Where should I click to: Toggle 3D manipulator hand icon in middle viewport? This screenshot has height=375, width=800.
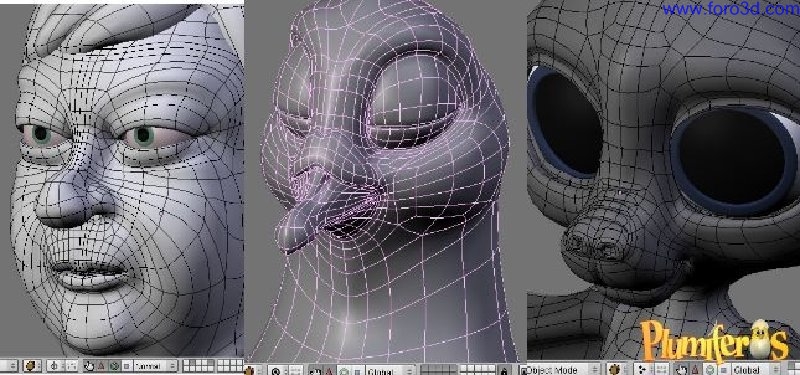point(316,371)
